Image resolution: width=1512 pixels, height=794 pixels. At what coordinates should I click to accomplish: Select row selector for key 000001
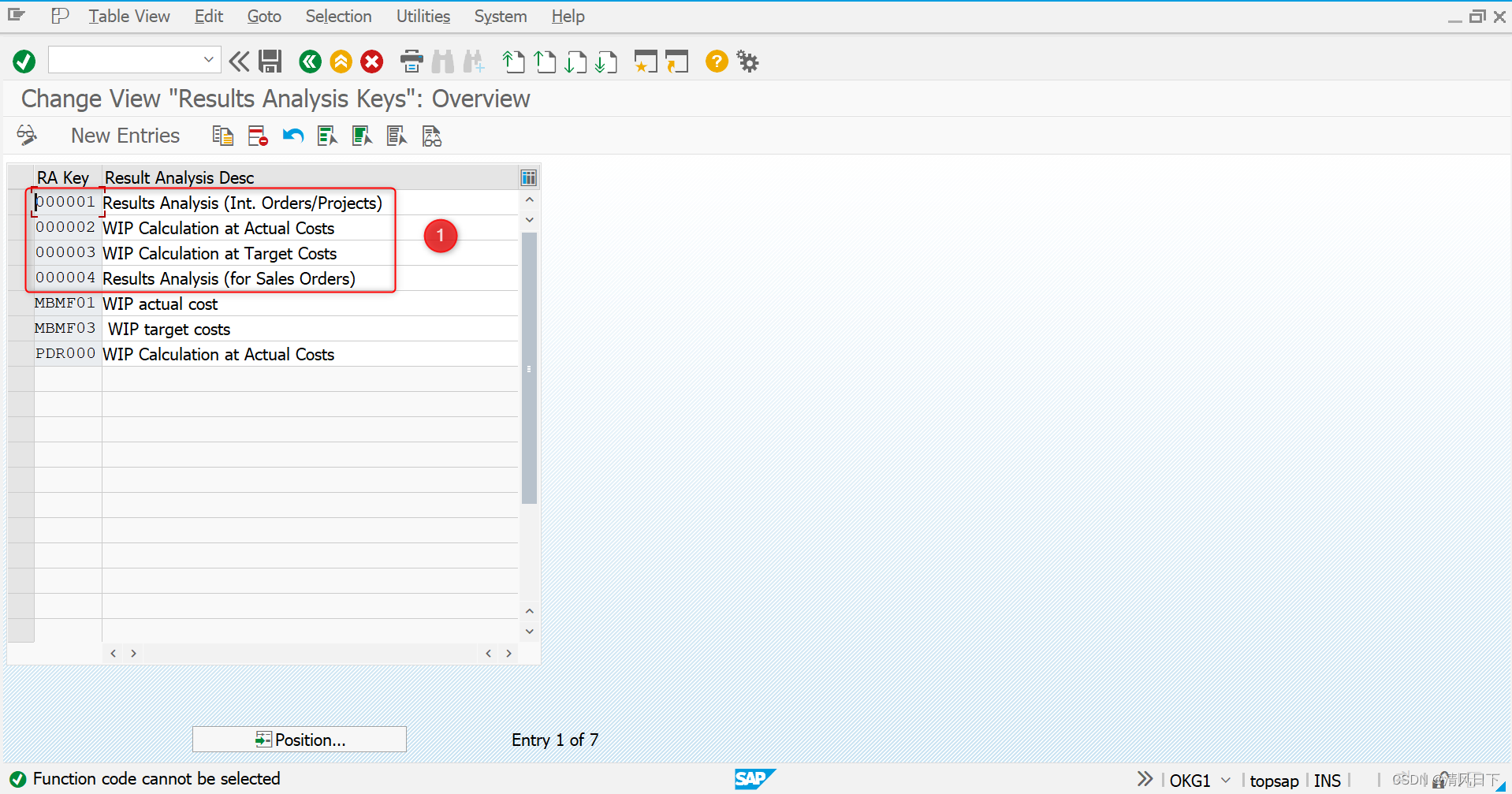[x=20, y=202]
